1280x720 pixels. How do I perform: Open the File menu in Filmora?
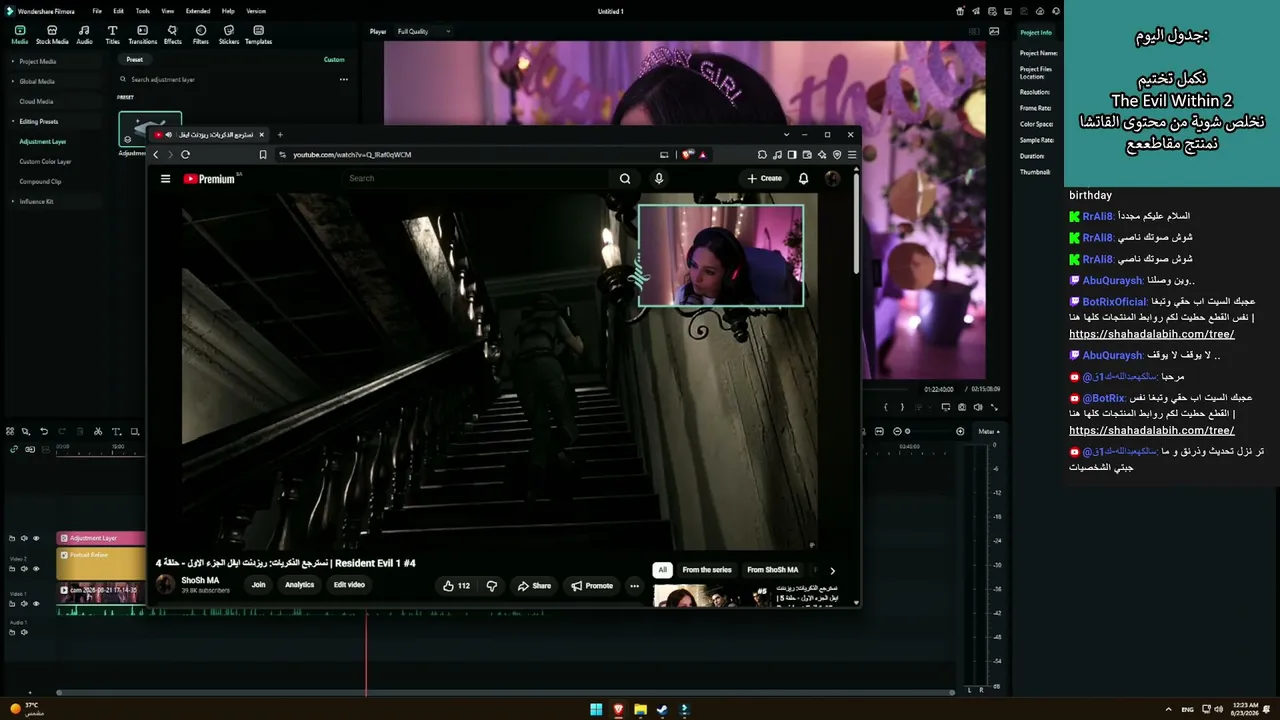pyautogui.click(x=97, y=11)
